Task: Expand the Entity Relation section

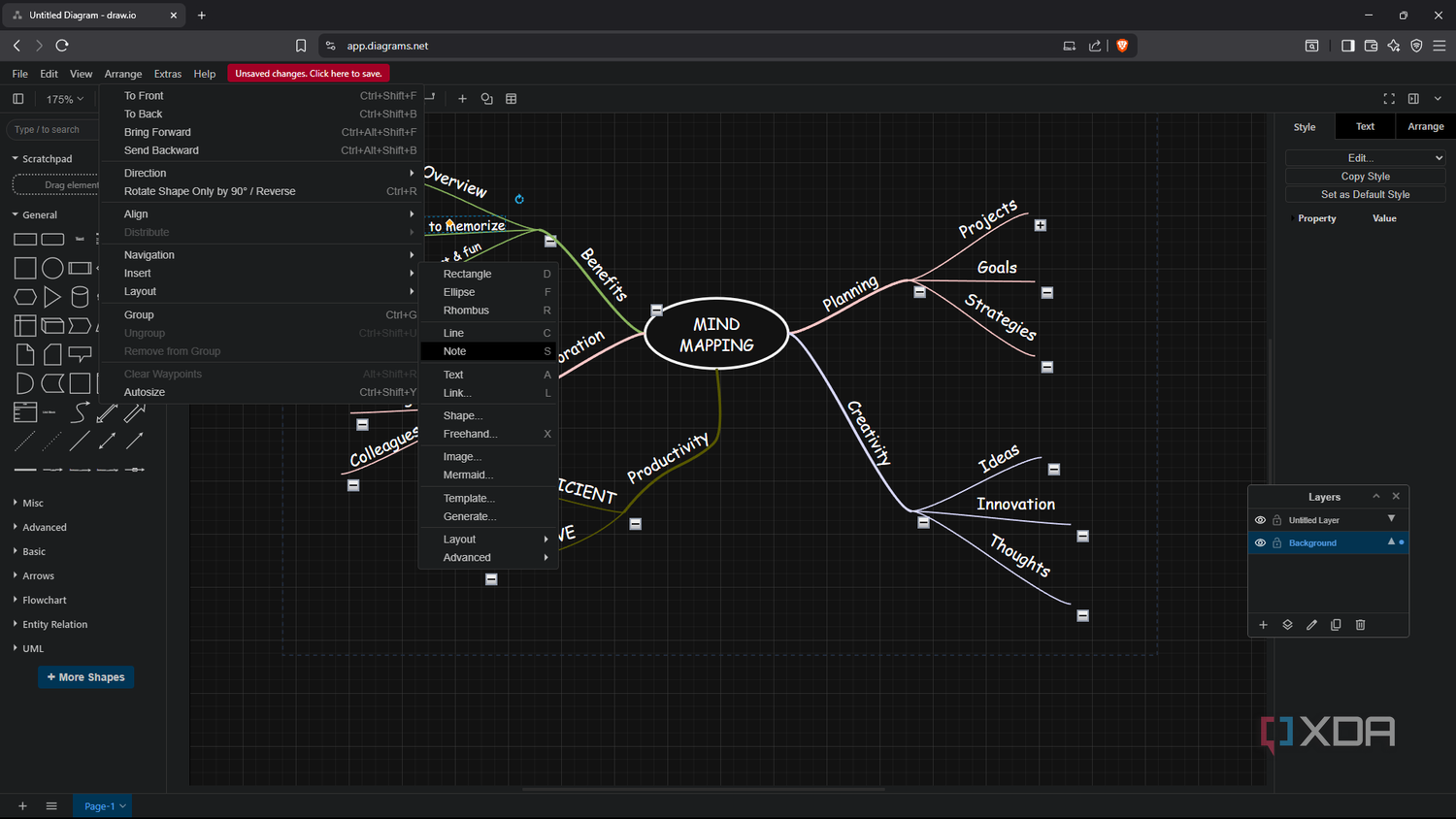Action: tap(50, 624)
